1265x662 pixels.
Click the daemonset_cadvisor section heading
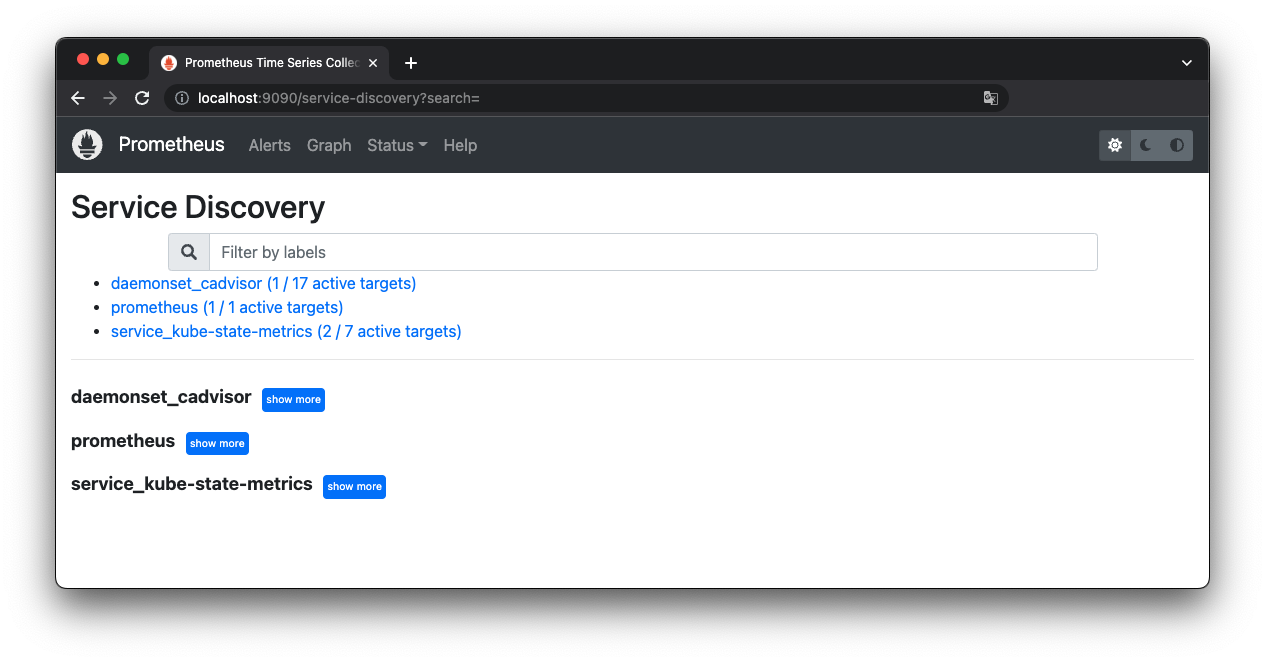click(x=161, y=397)
